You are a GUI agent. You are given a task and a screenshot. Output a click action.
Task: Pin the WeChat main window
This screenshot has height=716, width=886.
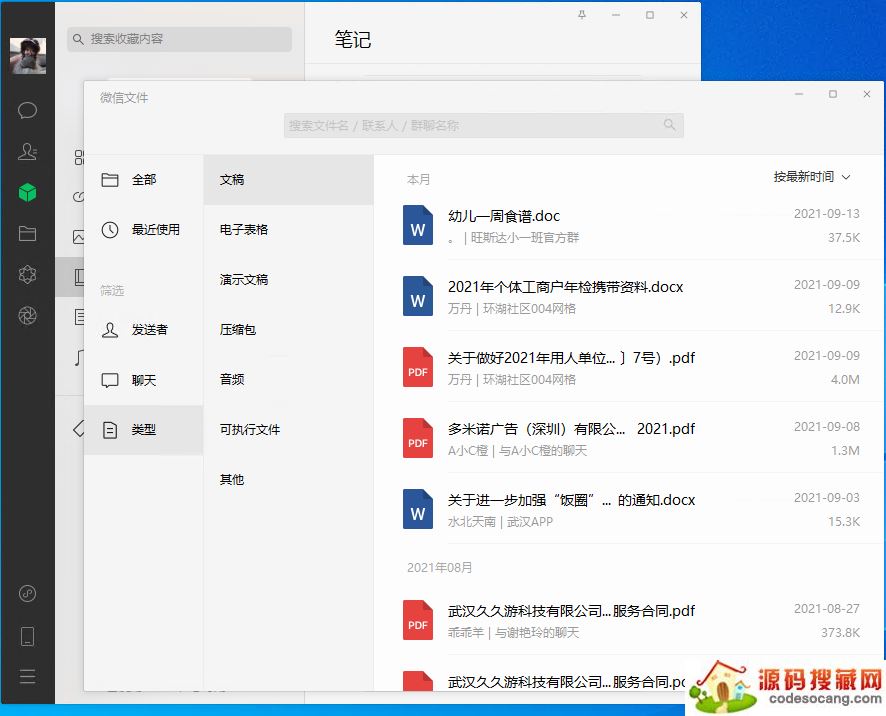click(582, 15)
